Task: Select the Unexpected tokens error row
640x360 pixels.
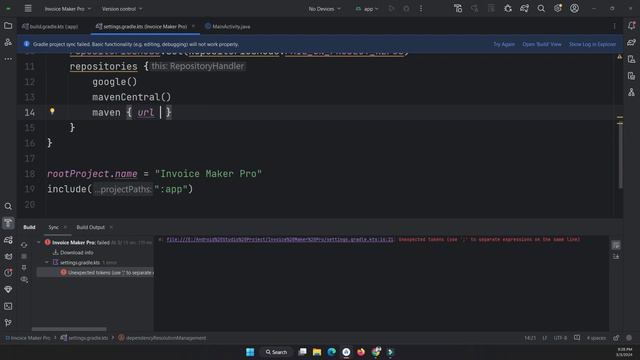Action: pyautogui.click(x=95, y=273)
